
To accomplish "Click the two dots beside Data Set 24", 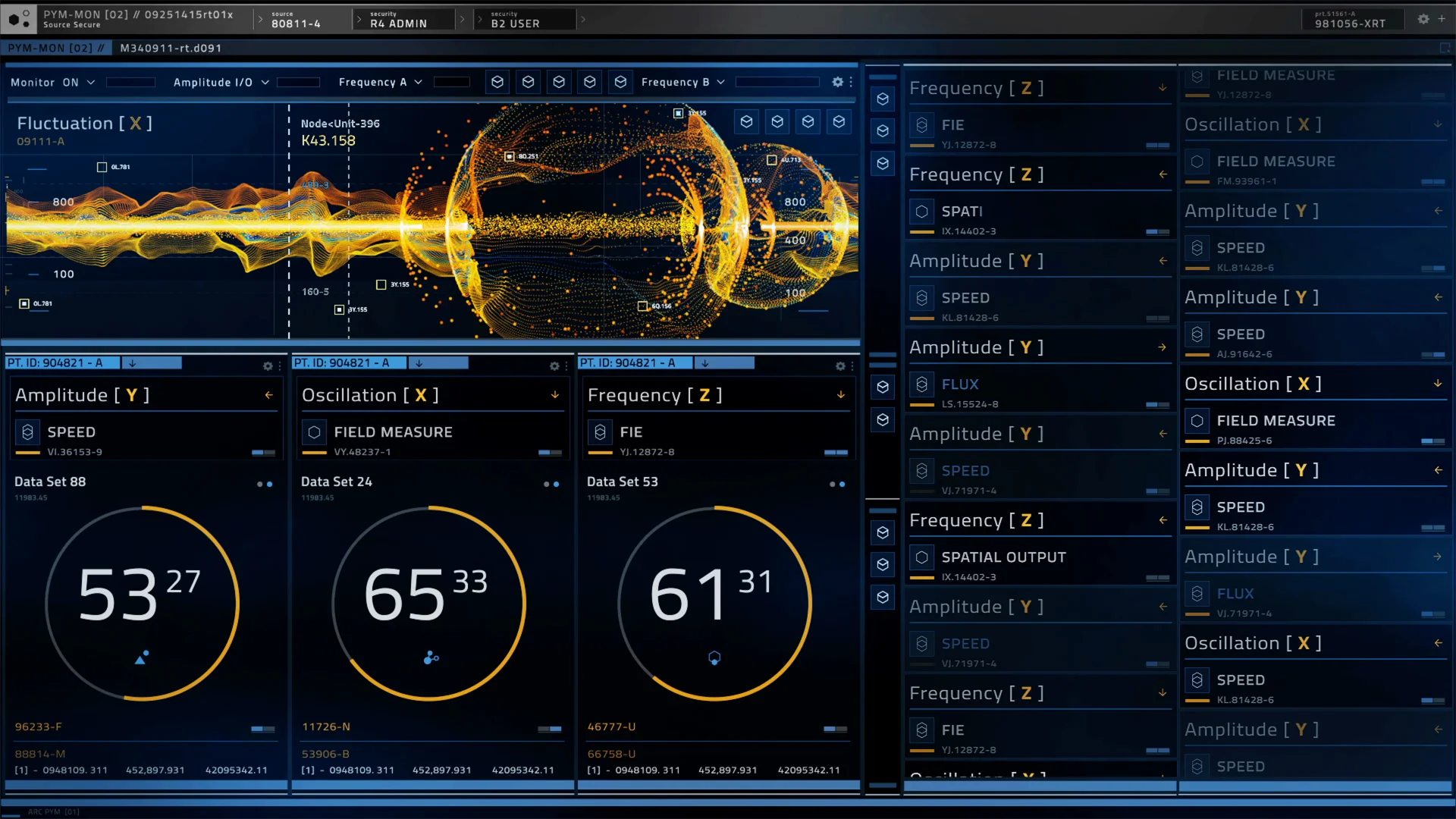I will [x=551, y=484].
